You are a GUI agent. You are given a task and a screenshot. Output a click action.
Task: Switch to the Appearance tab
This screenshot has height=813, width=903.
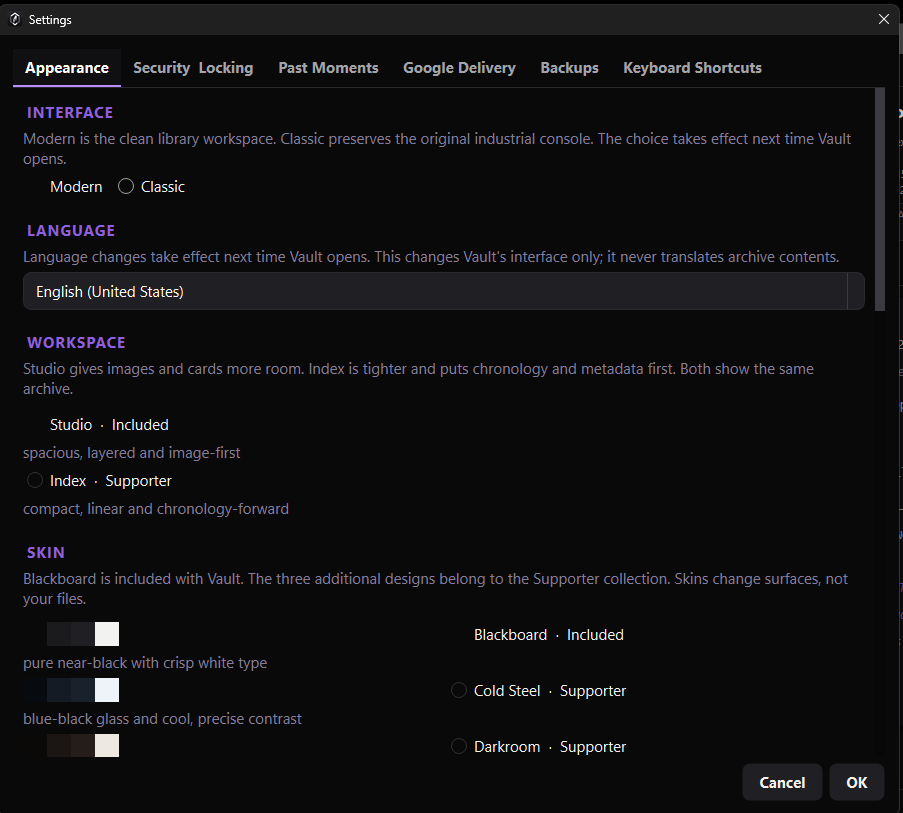click(67, 68)
